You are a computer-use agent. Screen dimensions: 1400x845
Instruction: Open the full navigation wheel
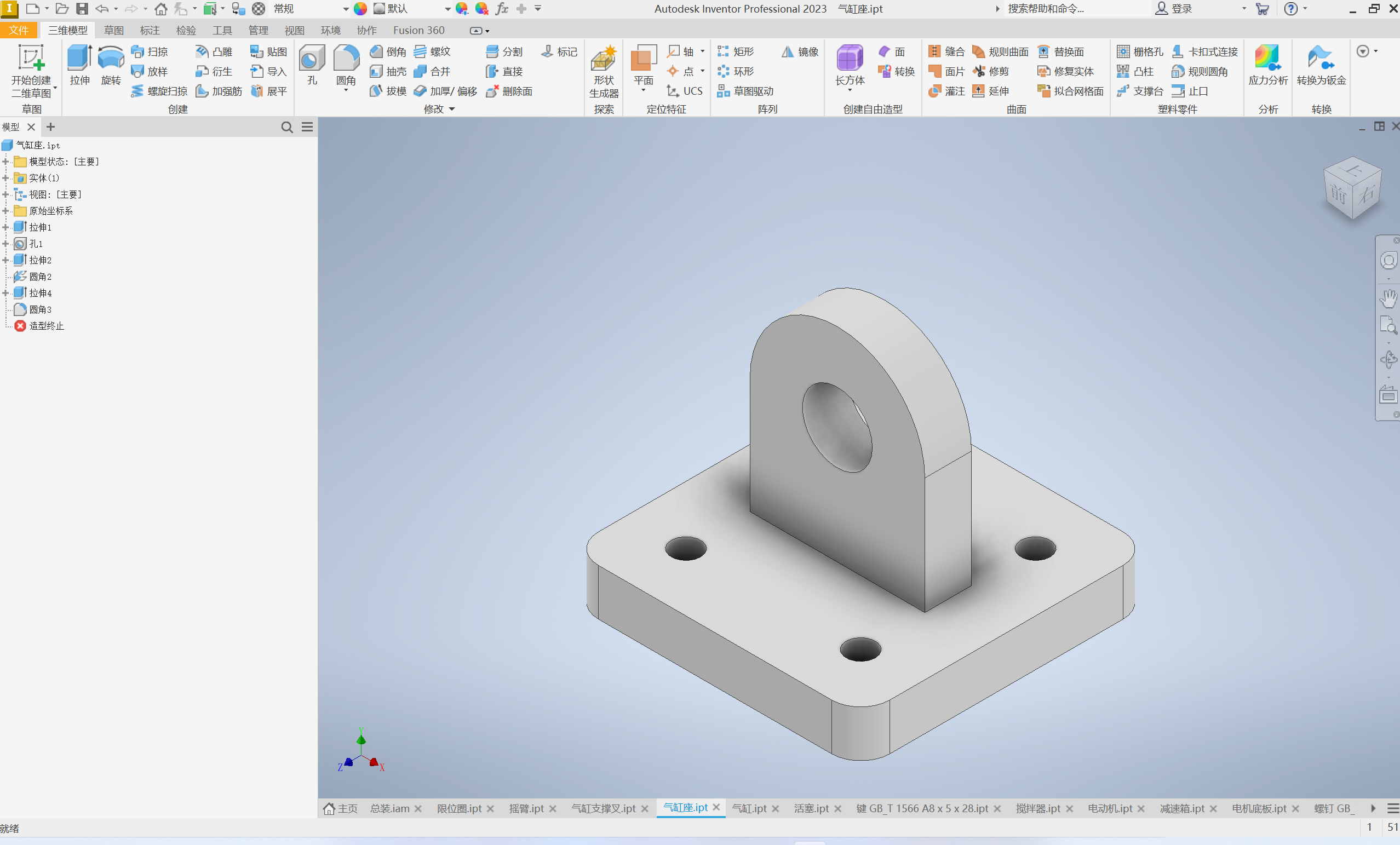tap(1388, 261)
